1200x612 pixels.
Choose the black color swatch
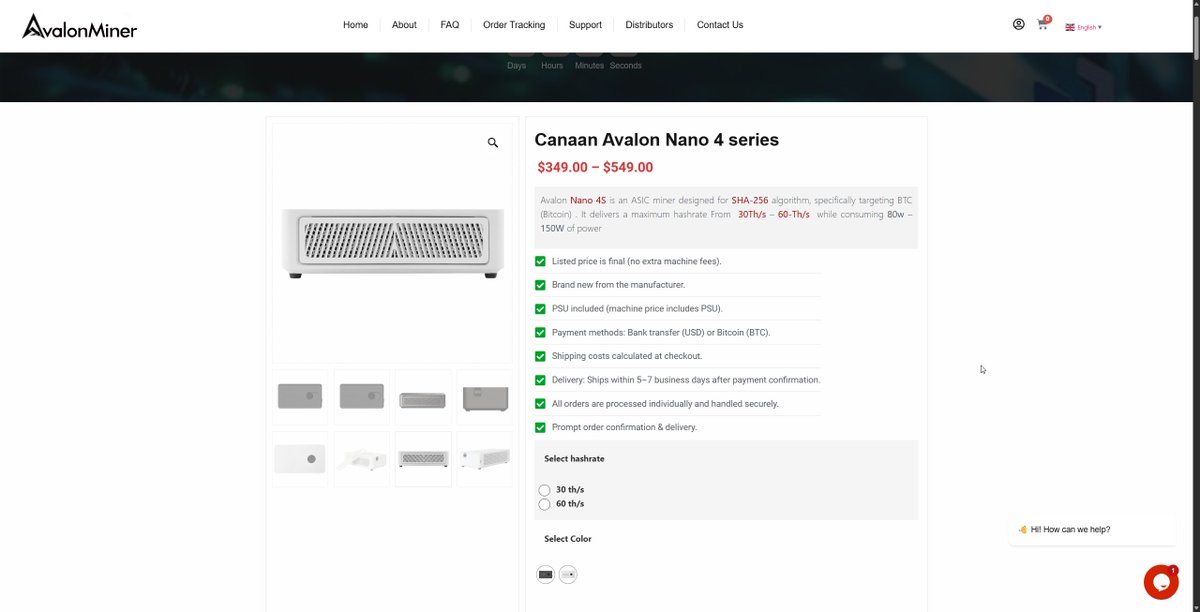[545, 574]
